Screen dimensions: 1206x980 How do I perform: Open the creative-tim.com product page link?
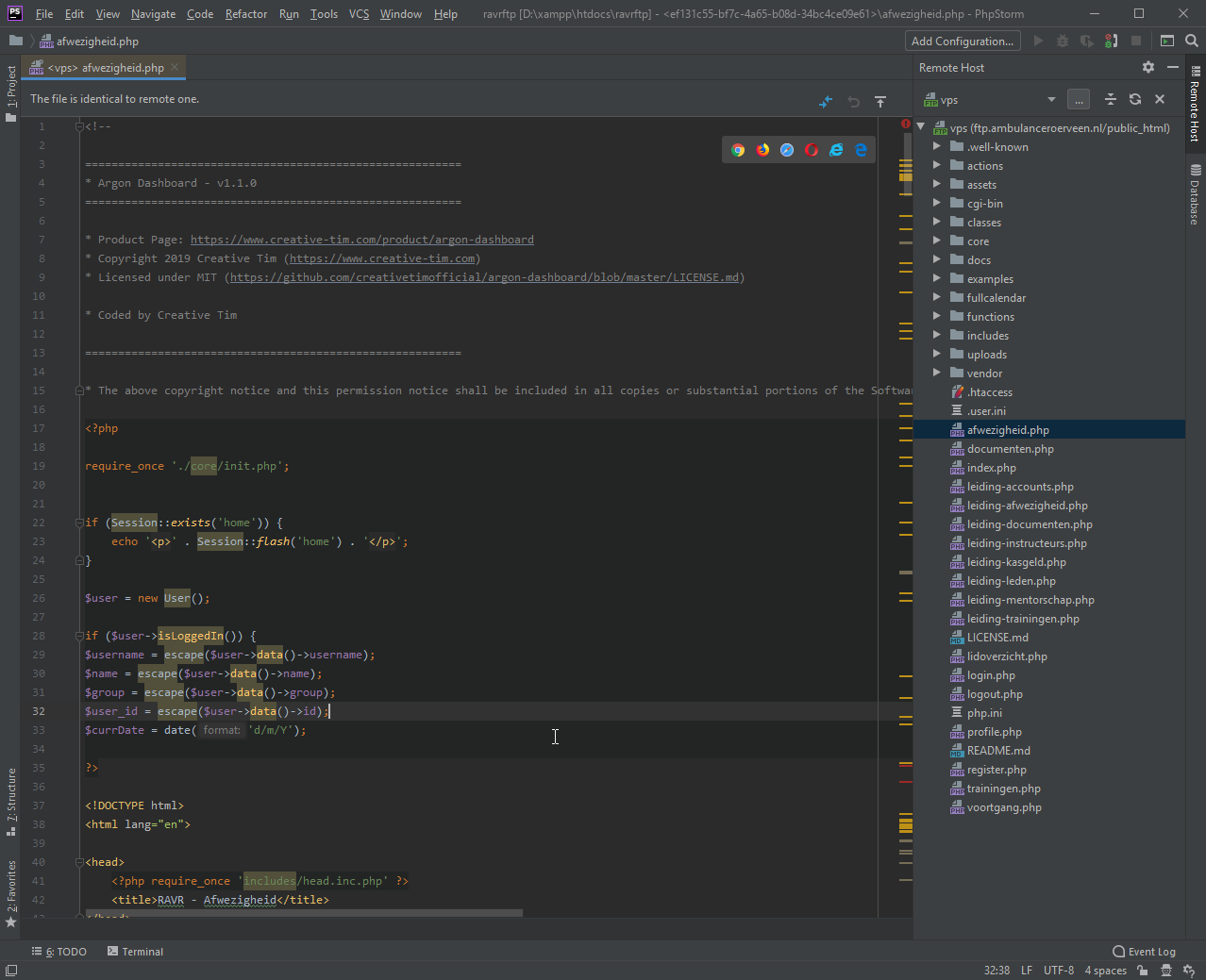pos(361,240)
